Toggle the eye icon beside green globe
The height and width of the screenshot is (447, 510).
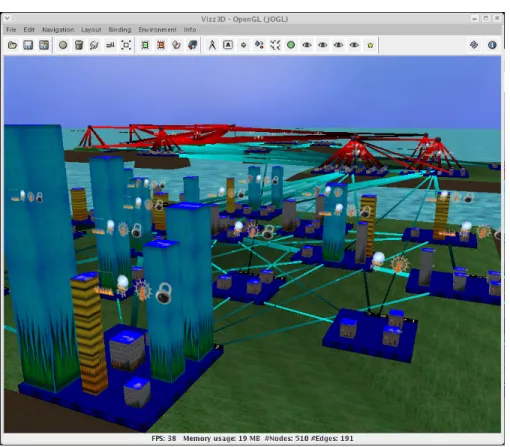coord(307,45)
